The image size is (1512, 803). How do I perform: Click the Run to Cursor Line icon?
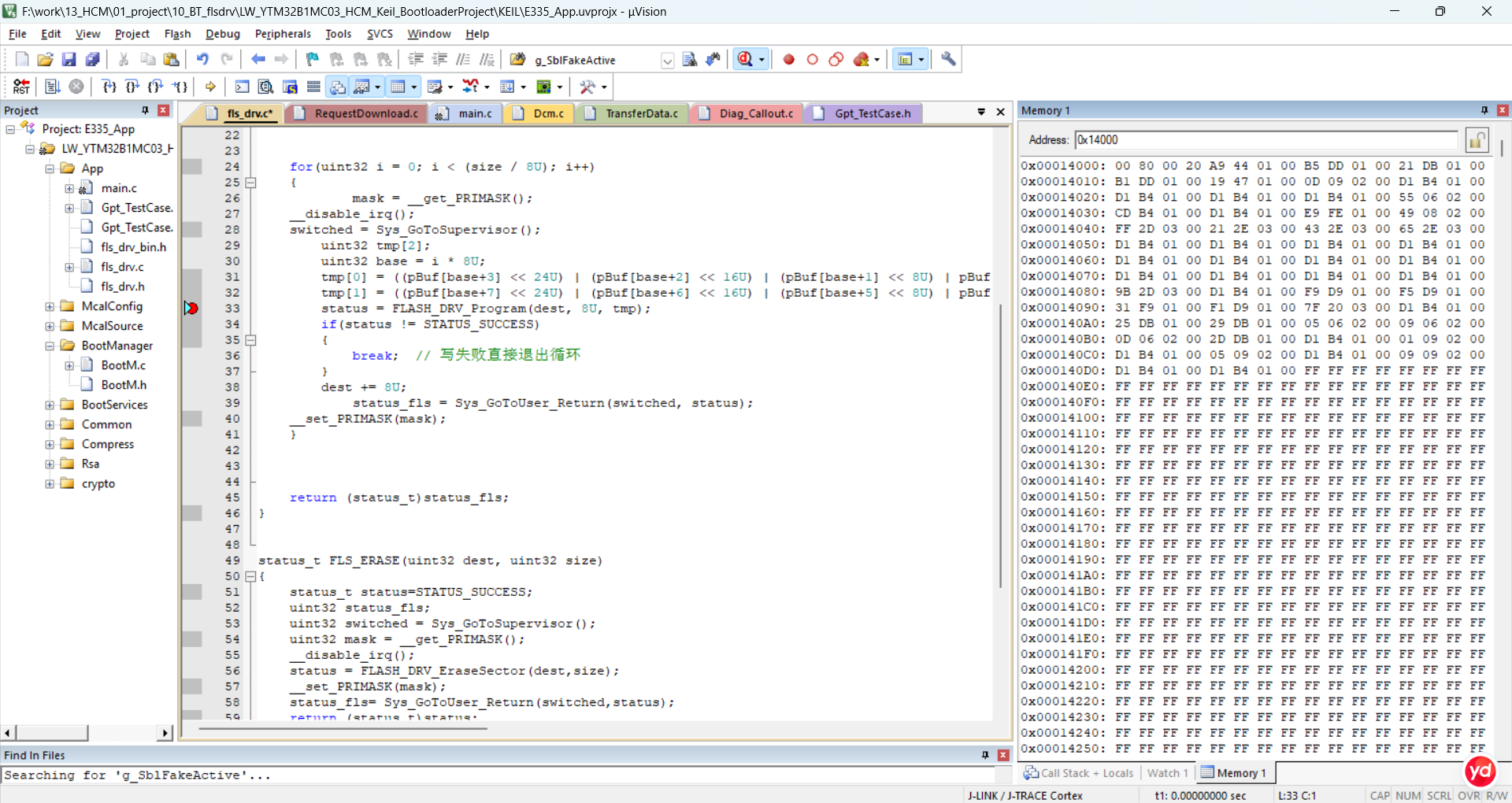(x=180, y=87)
